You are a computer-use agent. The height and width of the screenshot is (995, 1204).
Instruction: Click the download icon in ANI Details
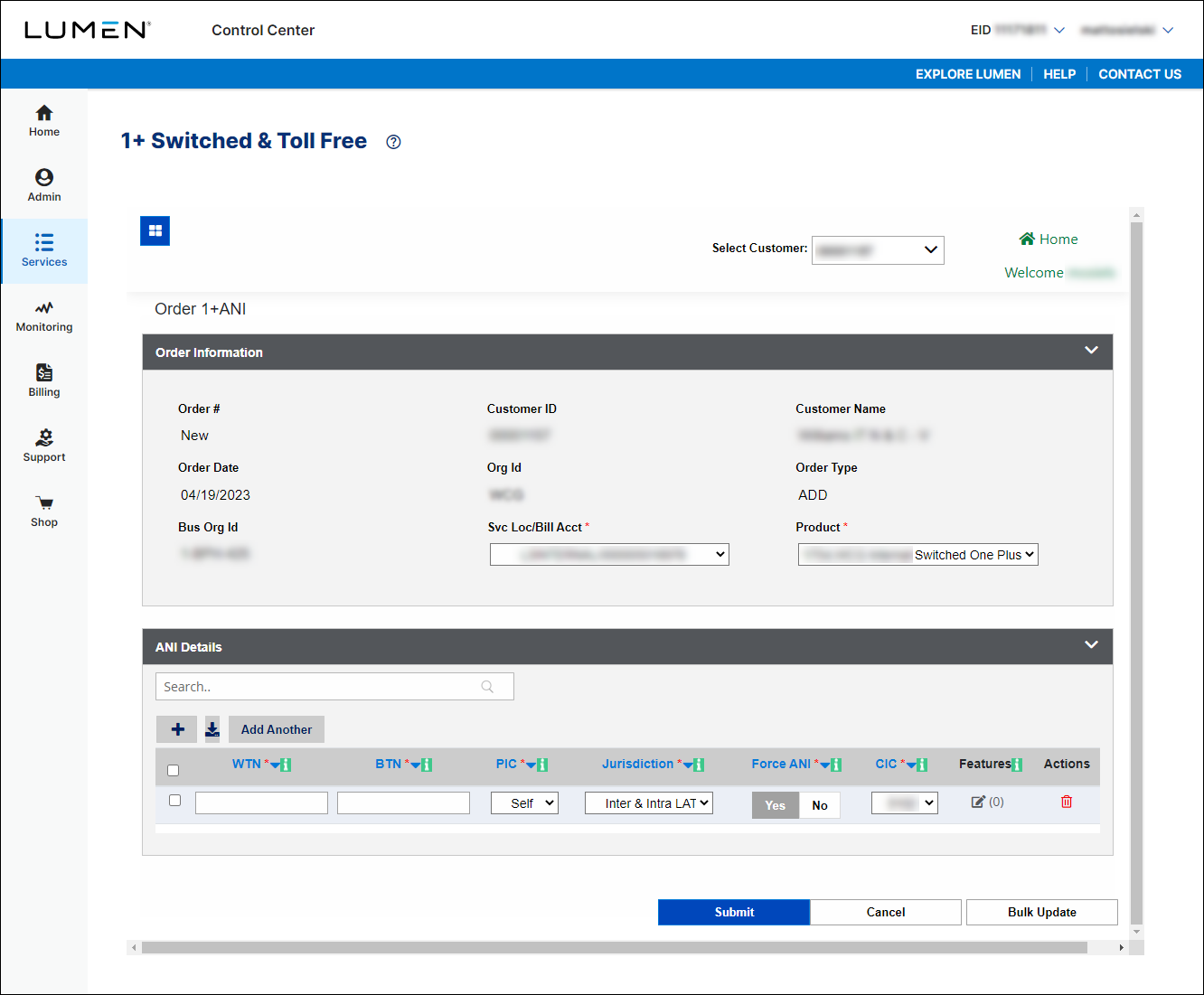pos(212,728)
